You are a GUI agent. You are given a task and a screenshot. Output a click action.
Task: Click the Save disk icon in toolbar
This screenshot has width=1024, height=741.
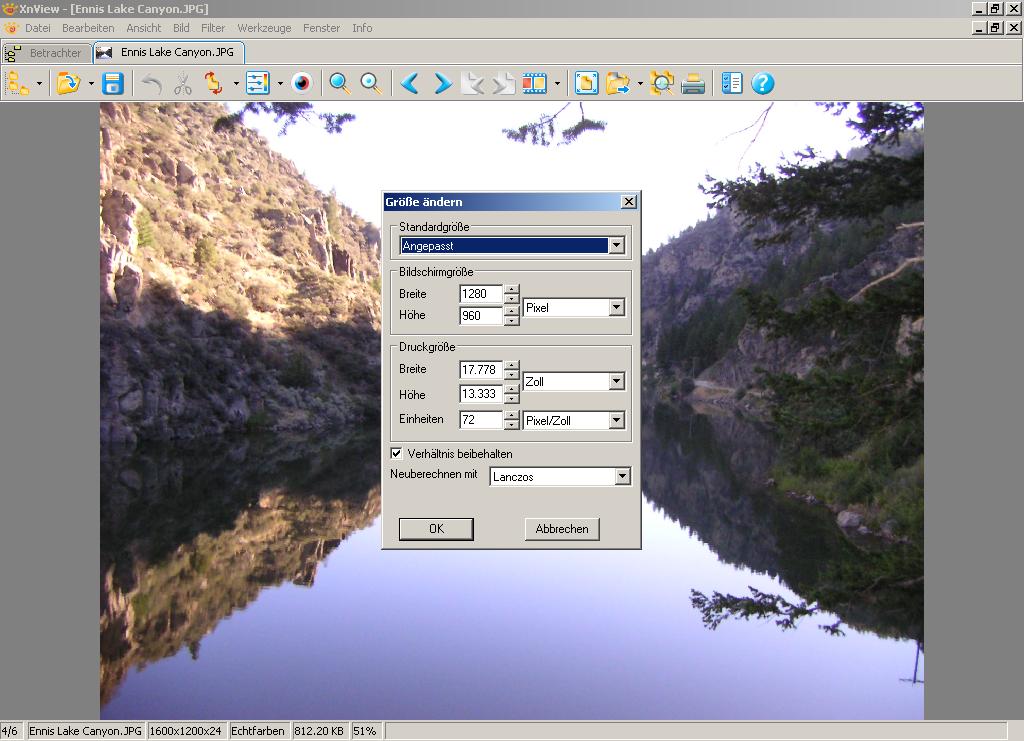(x=113, y=83)
